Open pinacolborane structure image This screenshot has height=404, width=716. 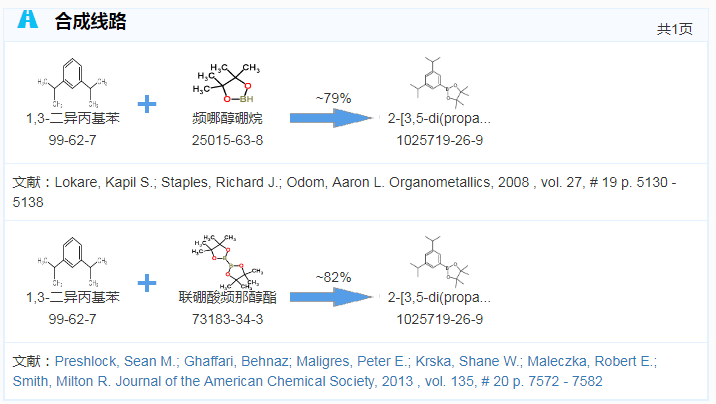pos(227,83)
